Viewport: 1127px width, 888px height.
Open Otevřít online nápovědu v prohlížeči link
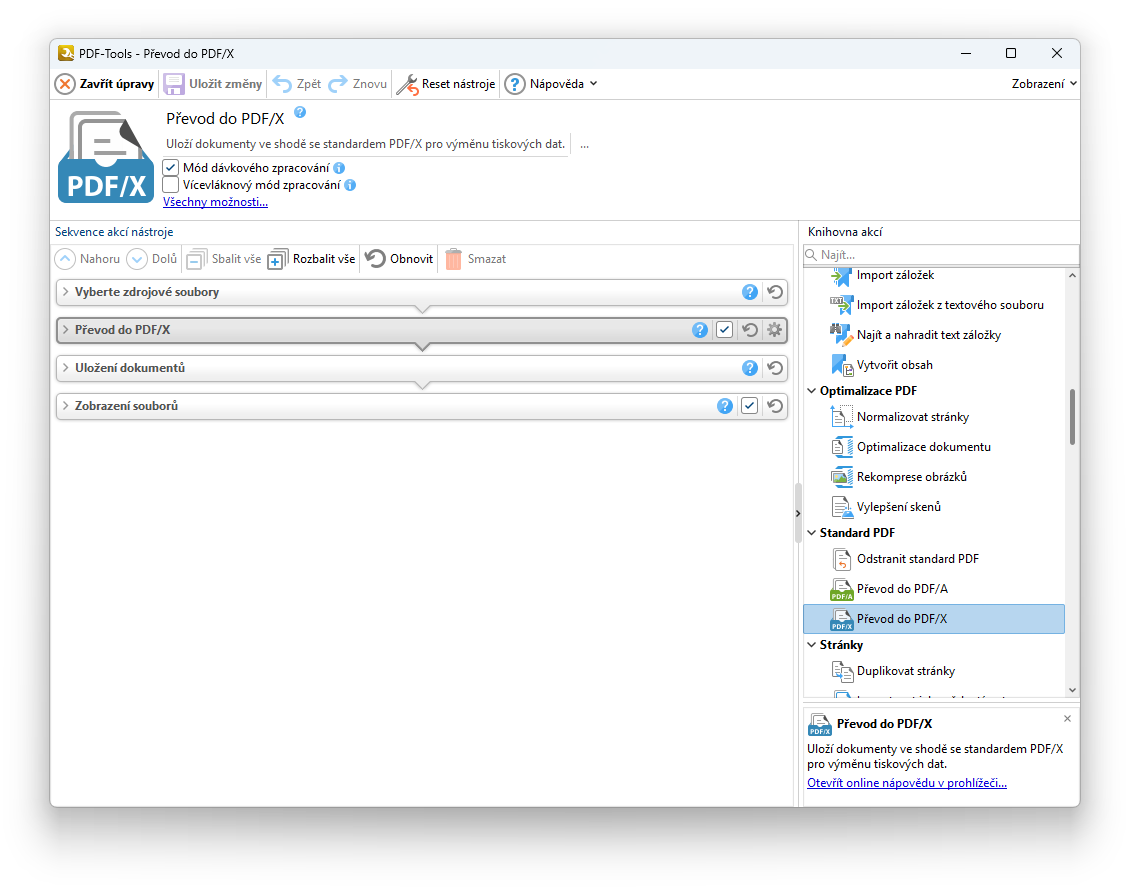click(906, 783)
